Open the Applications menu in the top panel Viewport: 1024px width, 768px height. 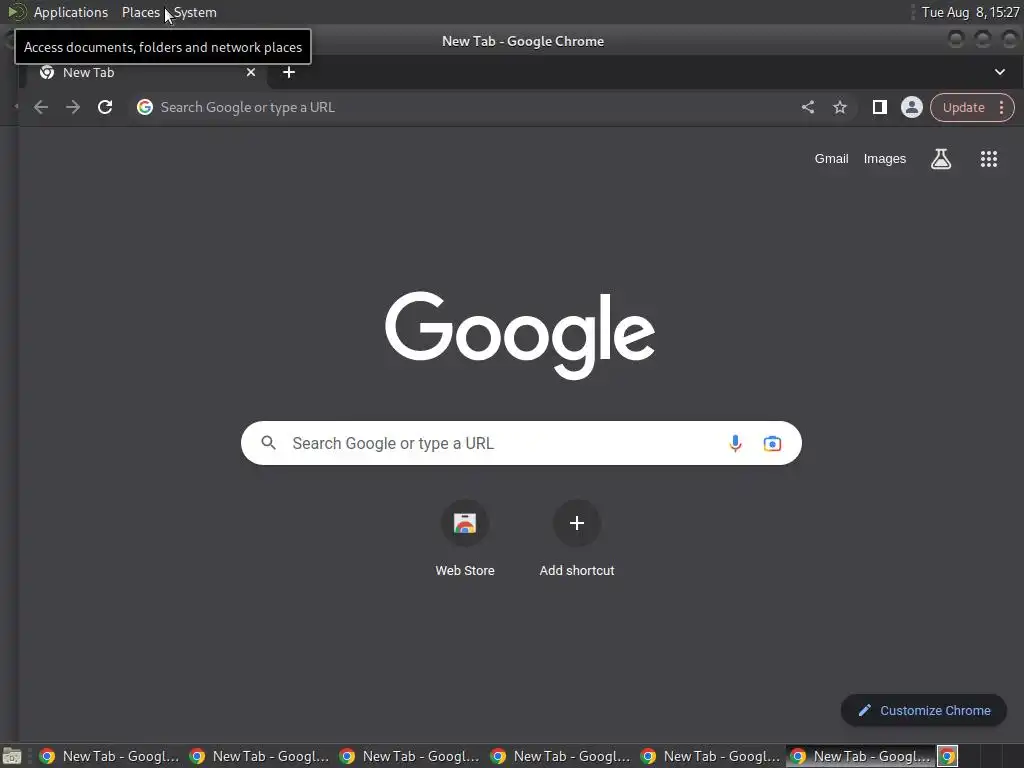click(x=71, y=12)
